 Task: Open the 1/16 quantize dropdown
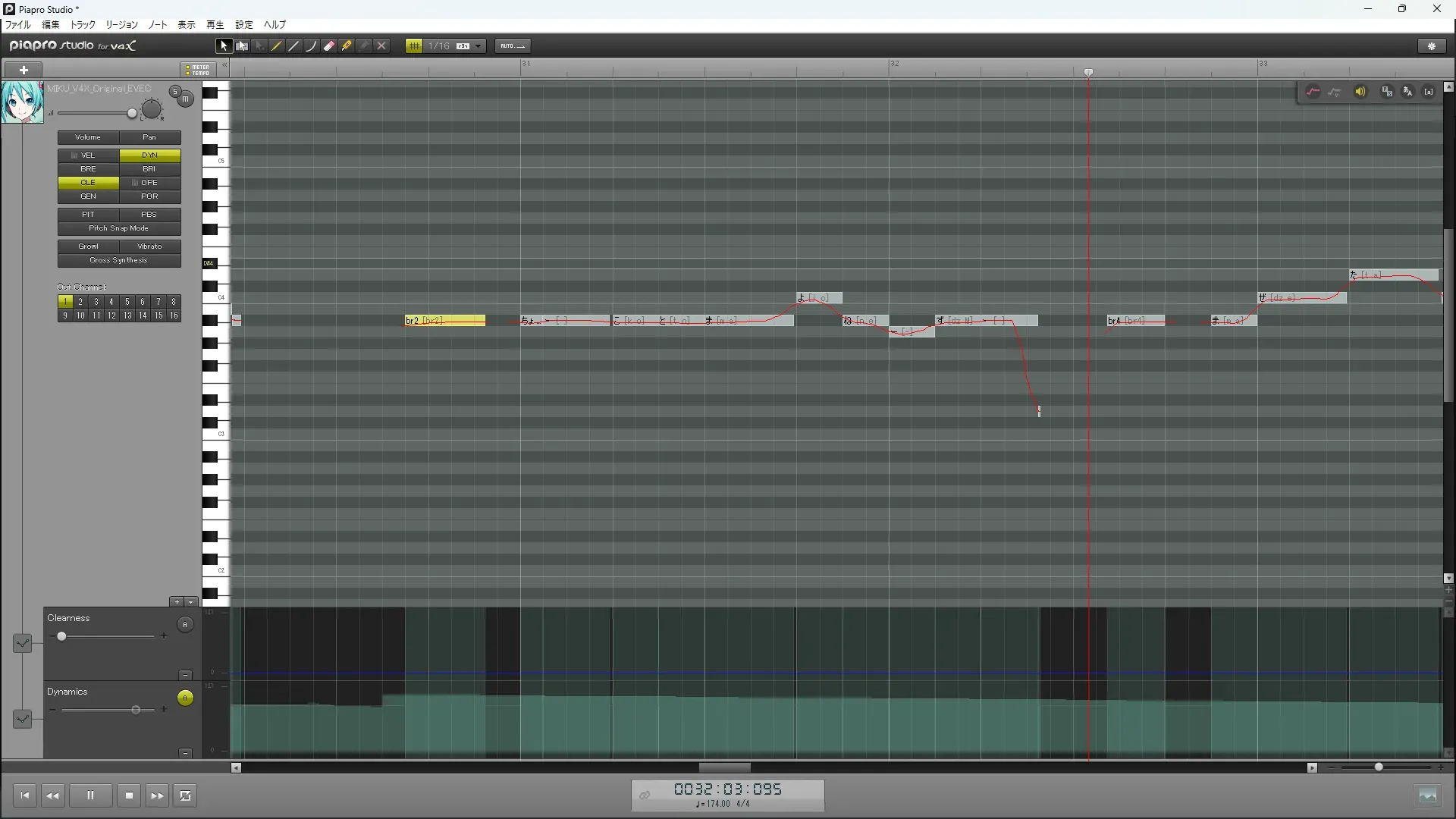(478, 46)
